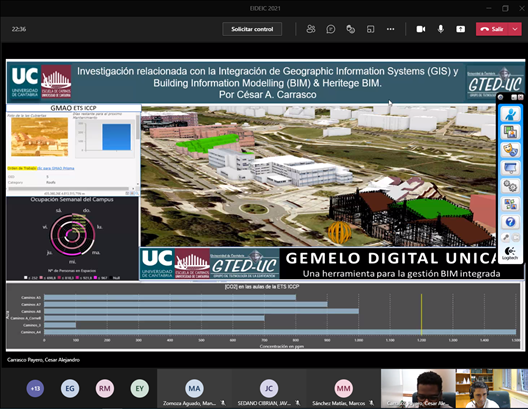Viewport: 528px width, 409px height.
Task: Open the meeting chat icon
Action: click(x=331, y=29)
